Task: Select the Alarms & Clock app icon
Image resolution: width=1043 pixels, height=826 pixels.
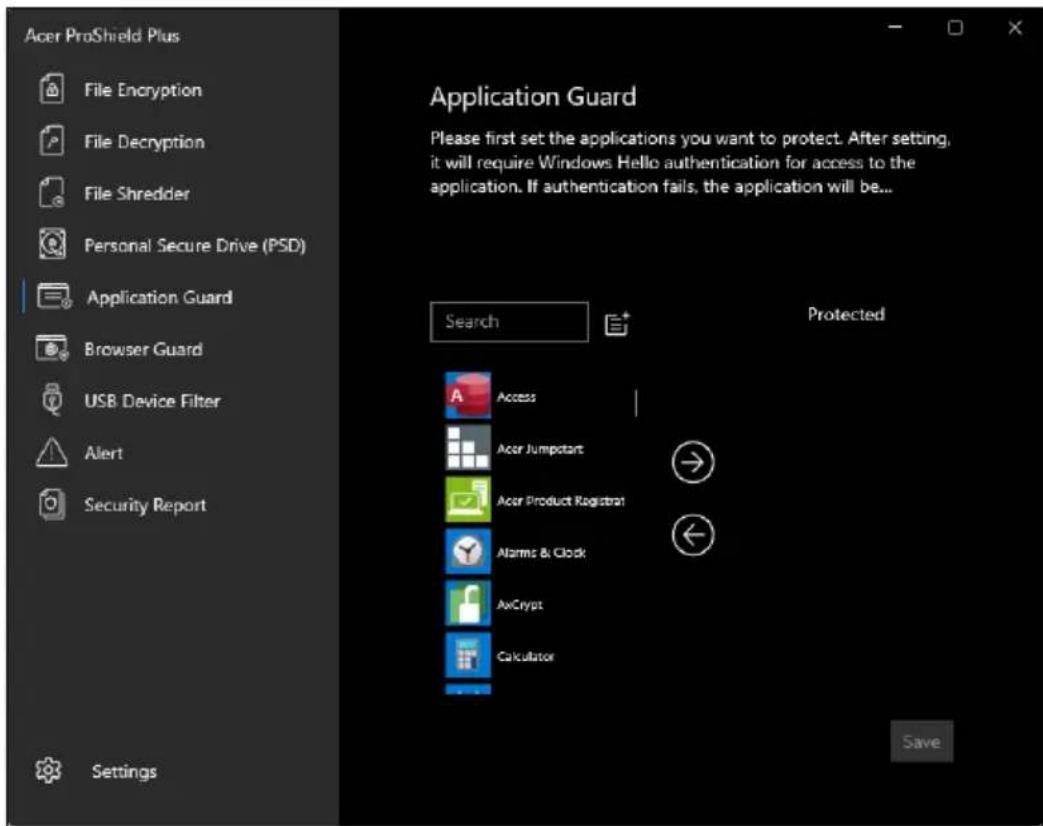Action: (468, 551)
